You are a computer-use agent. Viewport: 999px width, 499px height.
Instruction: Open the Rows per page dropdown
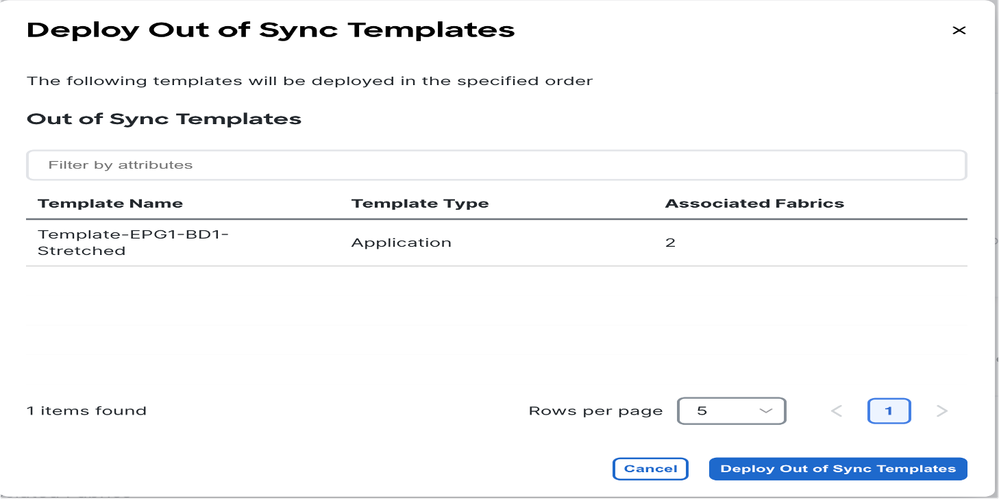tap(731, 411)
